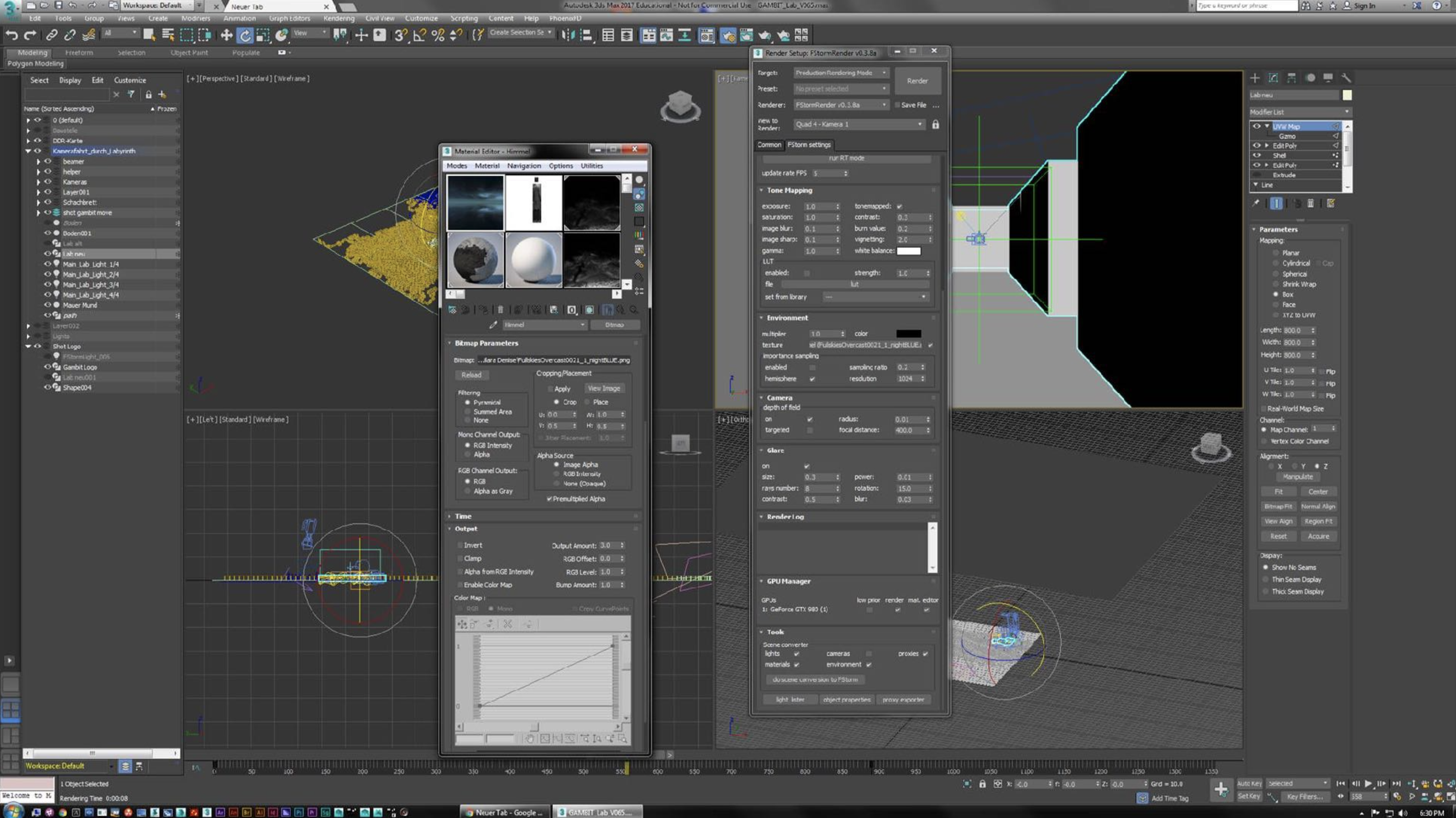
Task: Enable the Invert checkbox in Output
Action: (x=460, y=546)
